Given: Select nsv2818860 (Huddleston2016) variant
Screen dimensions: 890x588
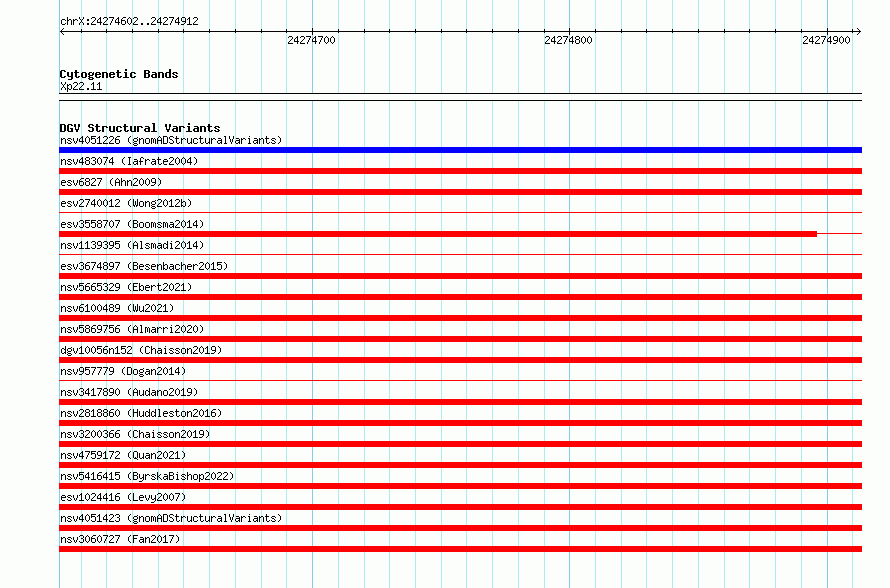Looking at the screenshot, I should click(x=141, y=413).
